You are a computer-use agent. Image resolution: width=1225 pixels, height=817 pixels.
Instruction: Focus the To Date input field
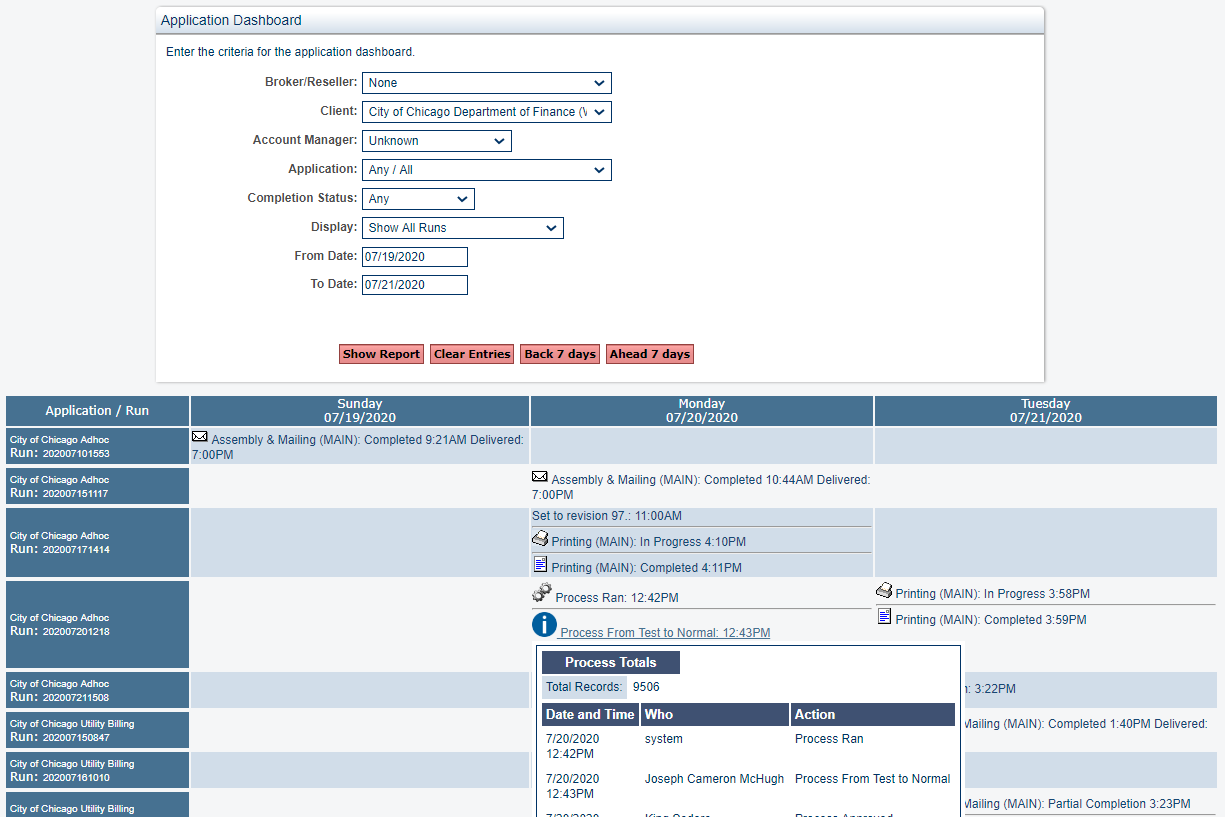tap(415, 285)
